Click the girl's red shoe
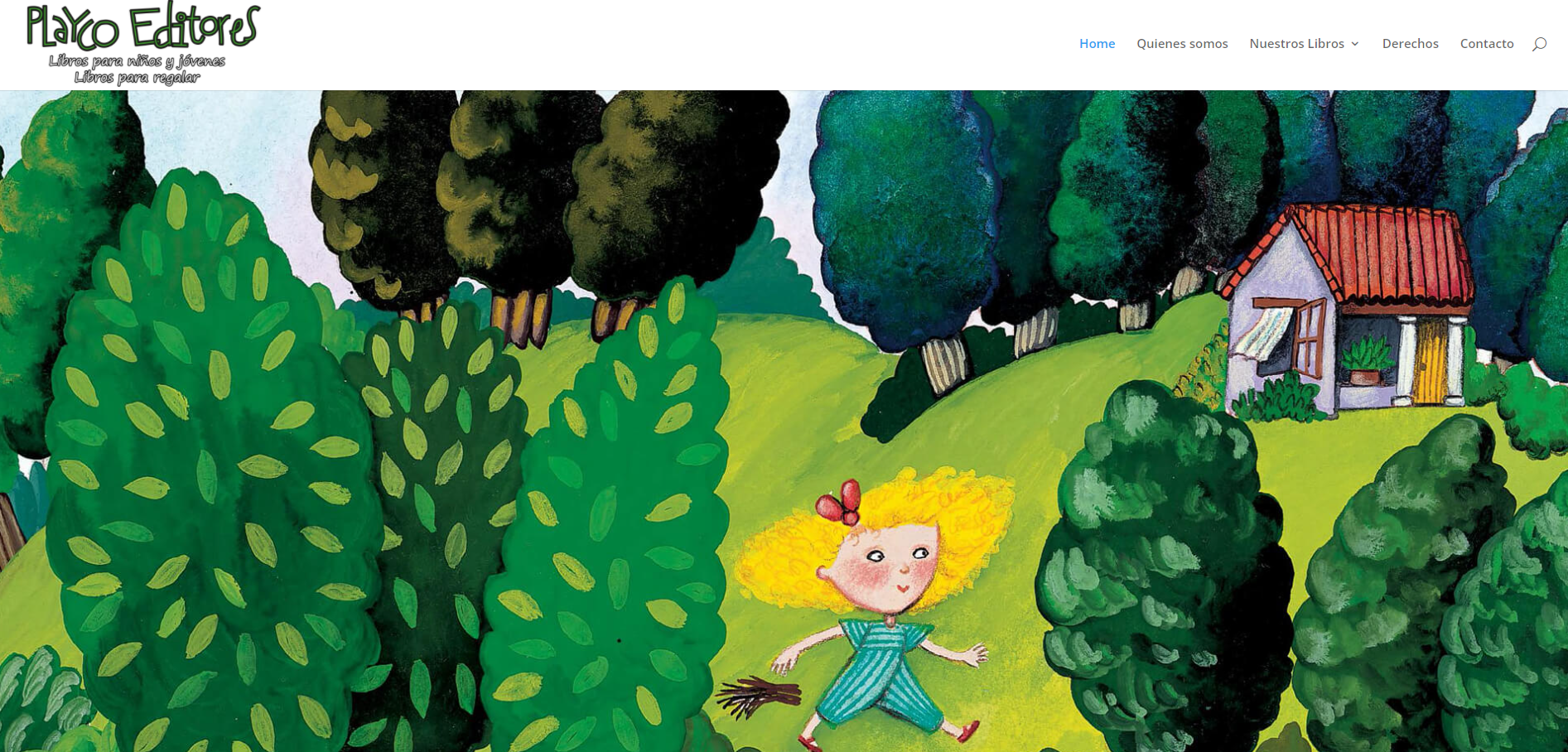The width and height of the screenshot is (1568, 752). [x=965, y=731]
